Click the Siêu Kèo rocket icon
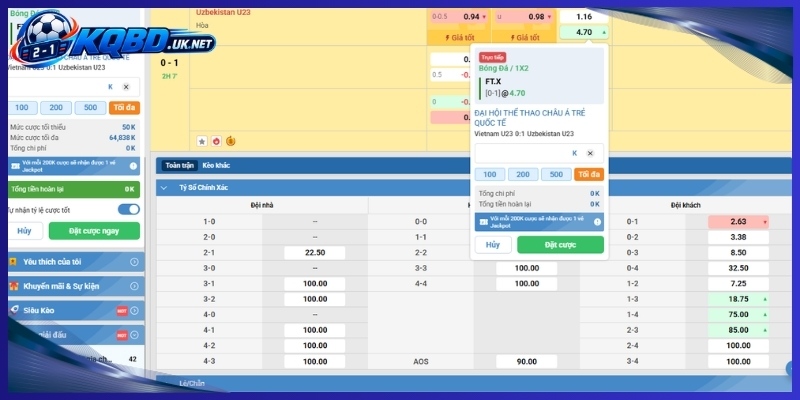This screenshot has width=800, height=400. click(14, 310)
